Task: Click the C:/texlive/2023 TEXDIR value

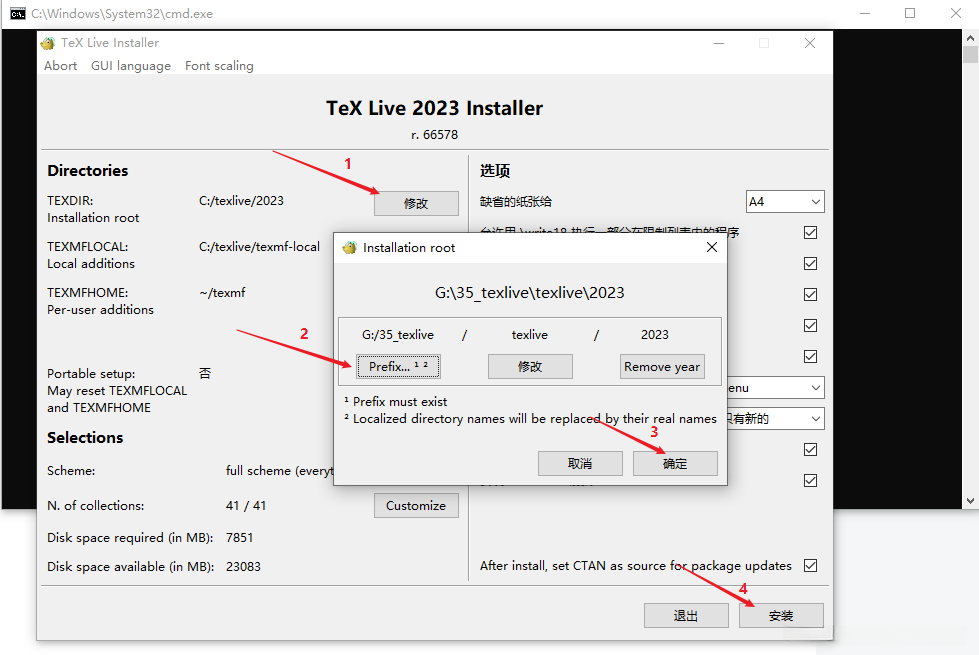Action: click(241, 201)
